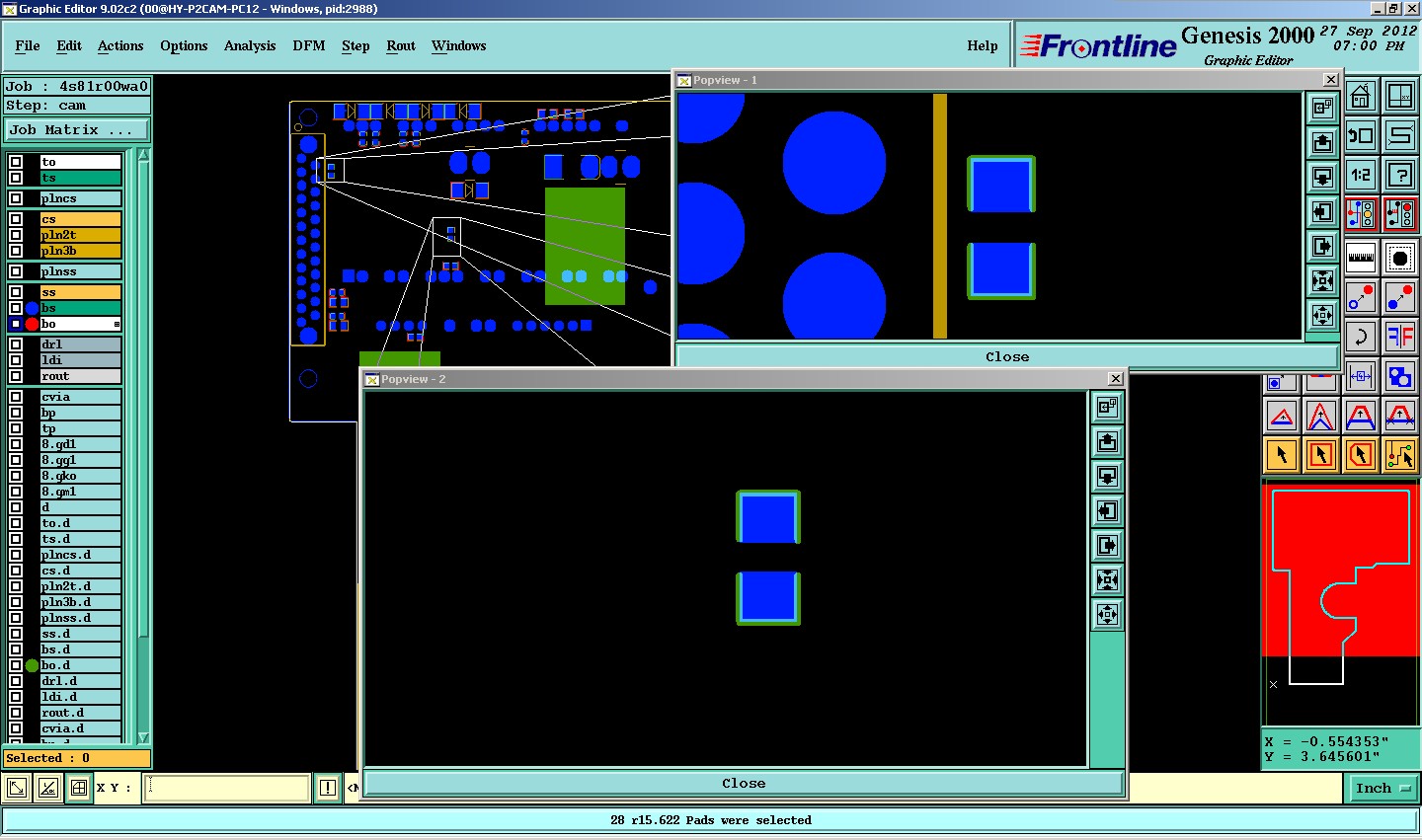Viewport: 1422px width, 840px height.
Task: Open the Inch units dropdown
Action: click(x=1382, y=788)
